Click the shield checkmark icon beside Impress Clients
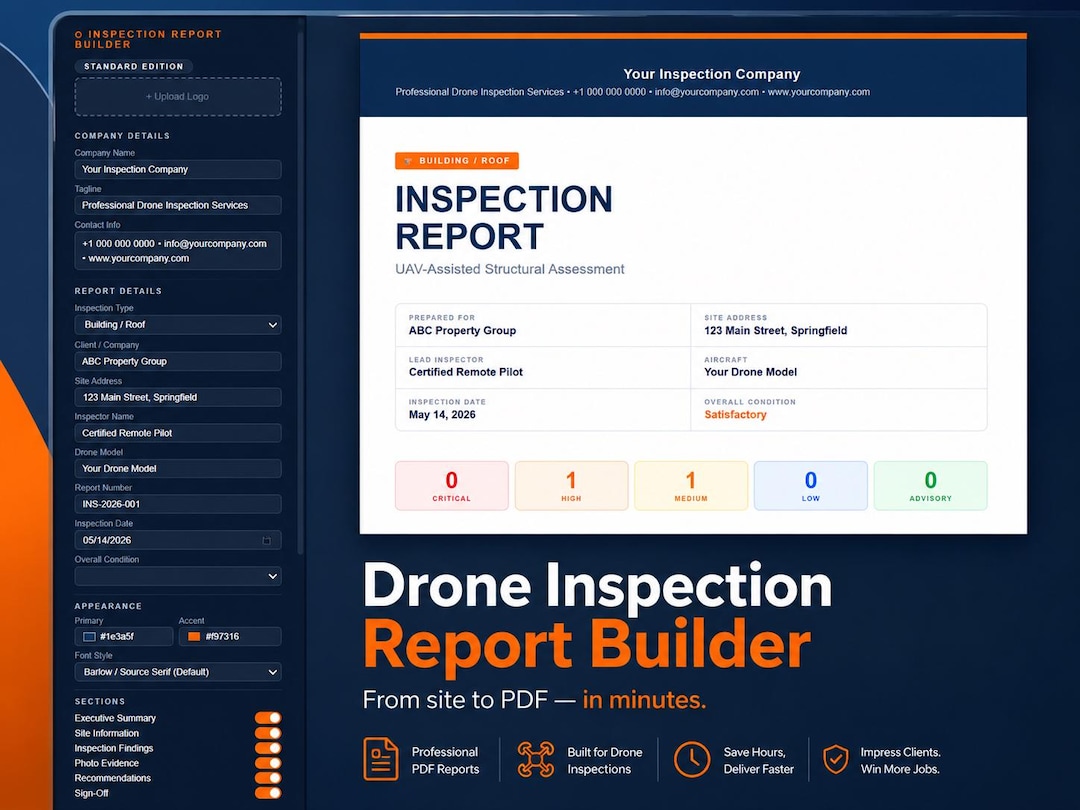The height and width of the screenshot is (810, 1080). (836, 759)
